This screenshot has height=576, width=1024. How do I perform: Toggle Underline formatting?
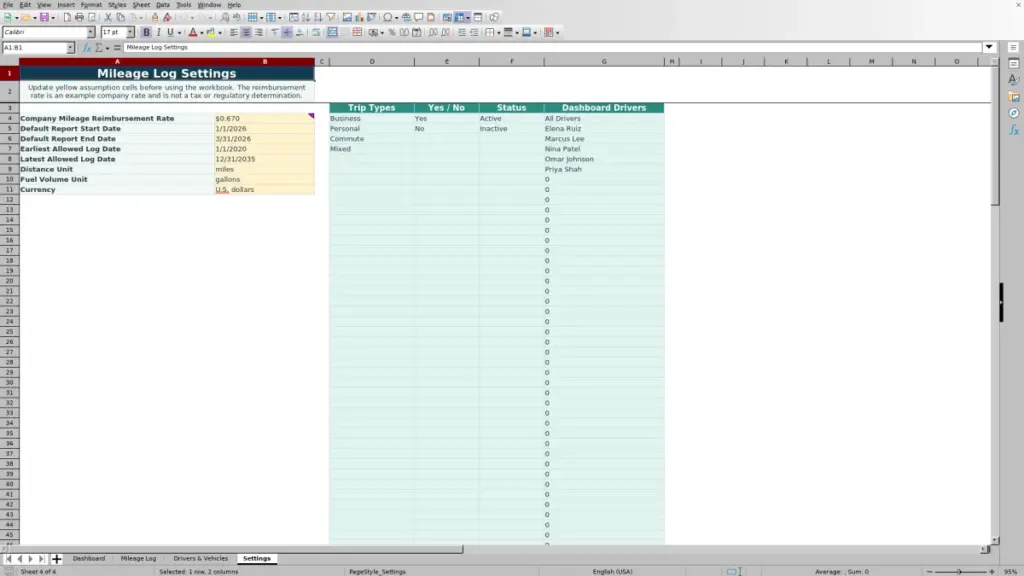170,33
